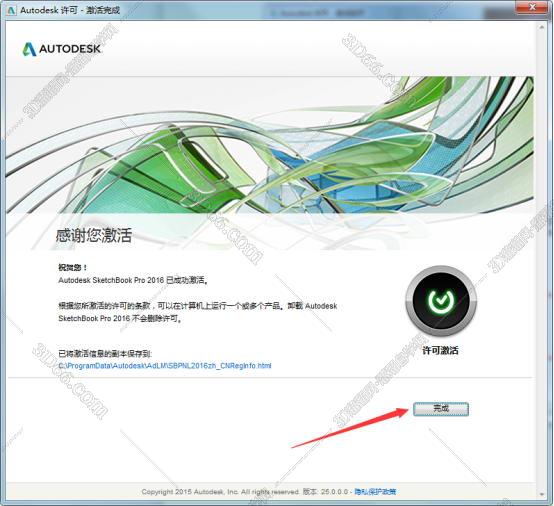Click the 许可激活 label under the icon
The width and height of the screenshot is (554, 506).
coord(441,351)
